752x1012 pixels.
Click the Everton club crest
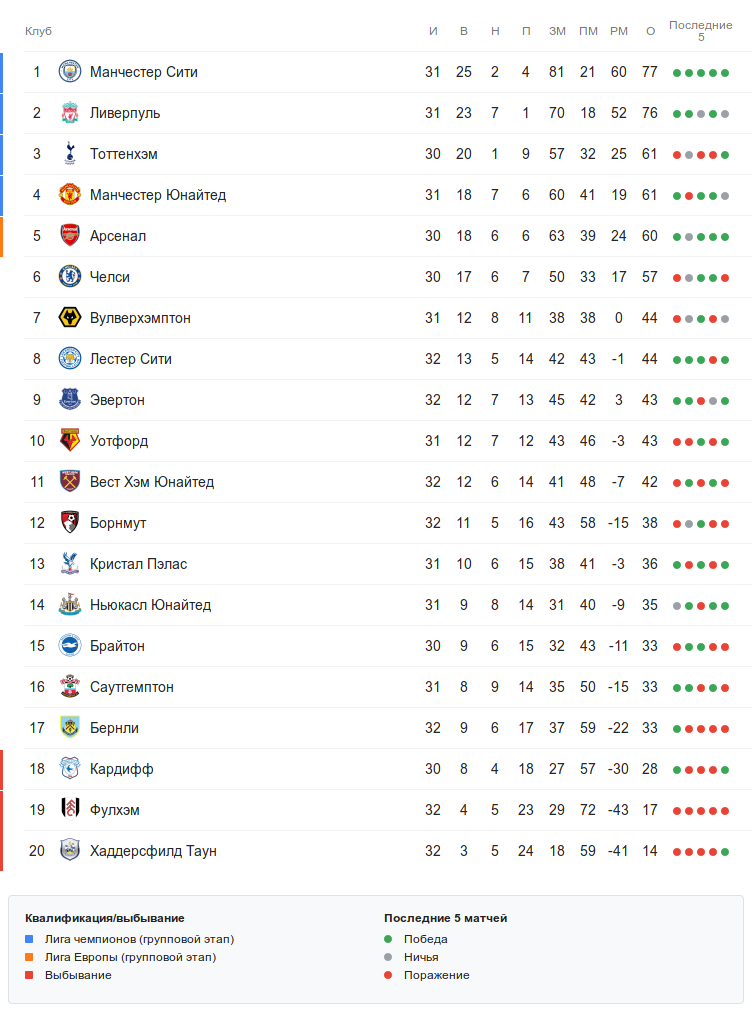click(69, 400)
